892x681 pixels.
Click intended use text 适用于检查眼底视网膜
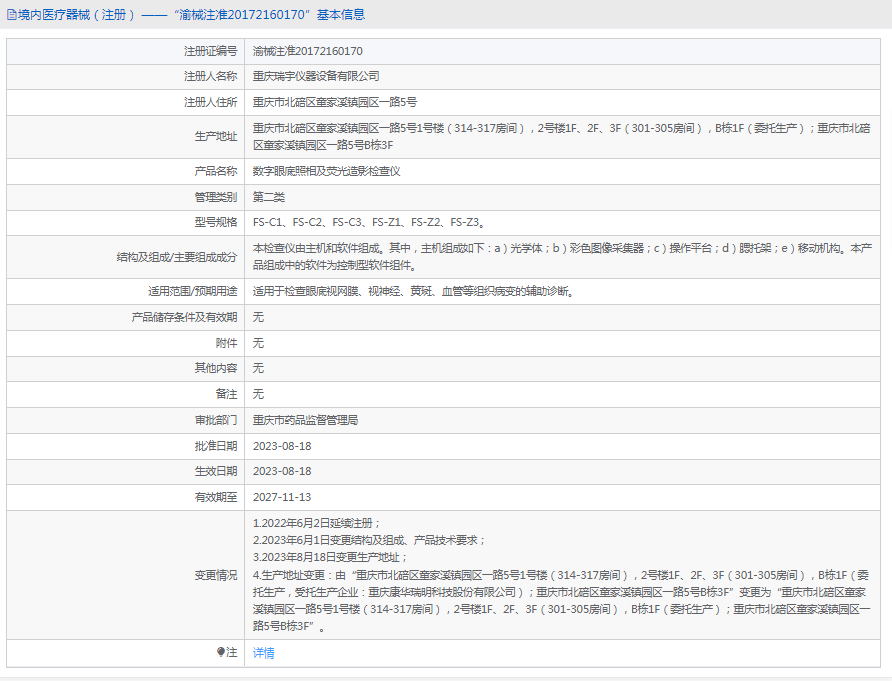coord(414,291)
